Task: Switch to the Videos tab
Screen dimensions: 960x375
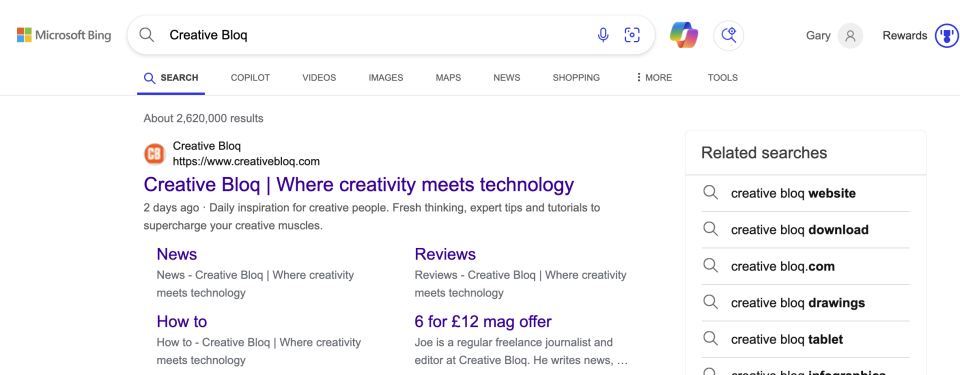Action: click(x=319, y=78)
